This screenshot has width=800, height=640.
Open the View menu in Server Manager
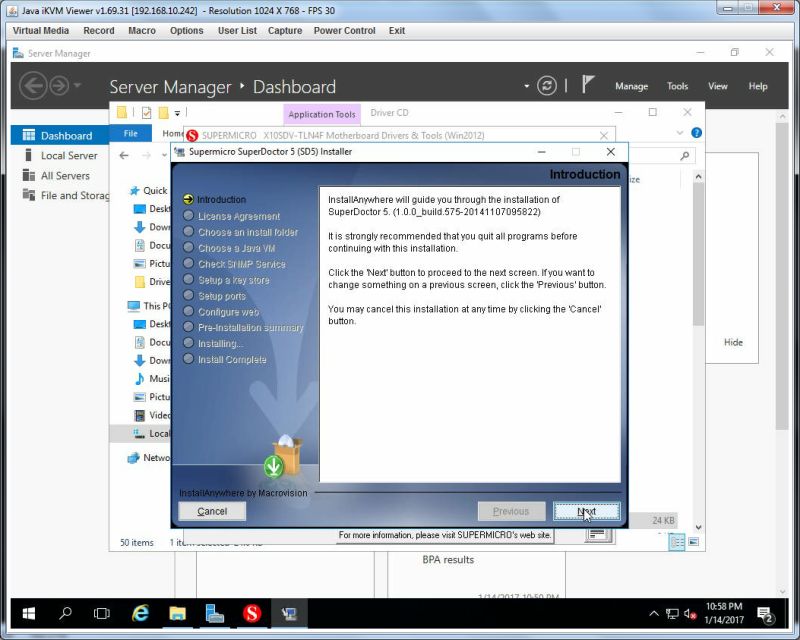[x=717, y=86]
